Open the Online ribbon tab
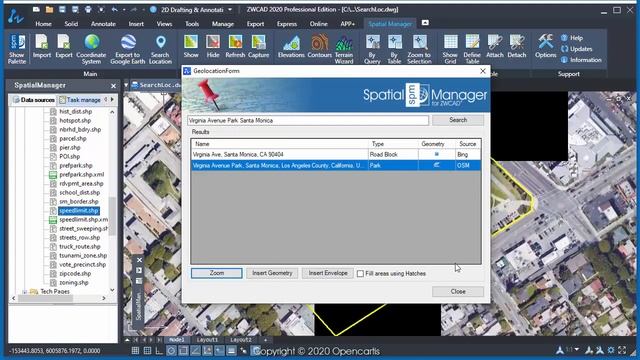 coord(318,24)
